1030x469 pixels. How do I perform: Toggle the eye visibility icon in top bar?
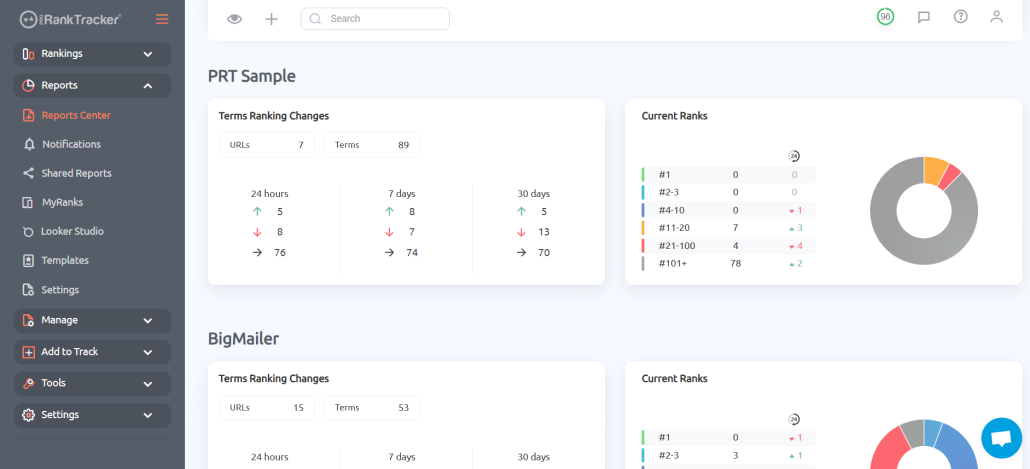[x=235, y=19]
